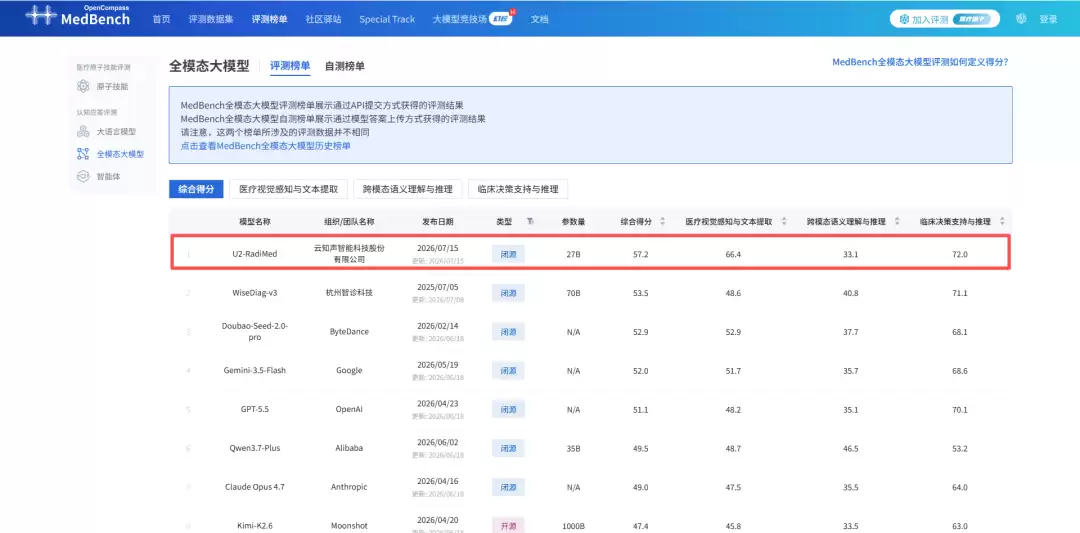Click organization Moonshot
The height and width of the screenshot is (533, 1080).
coord(349,525)
